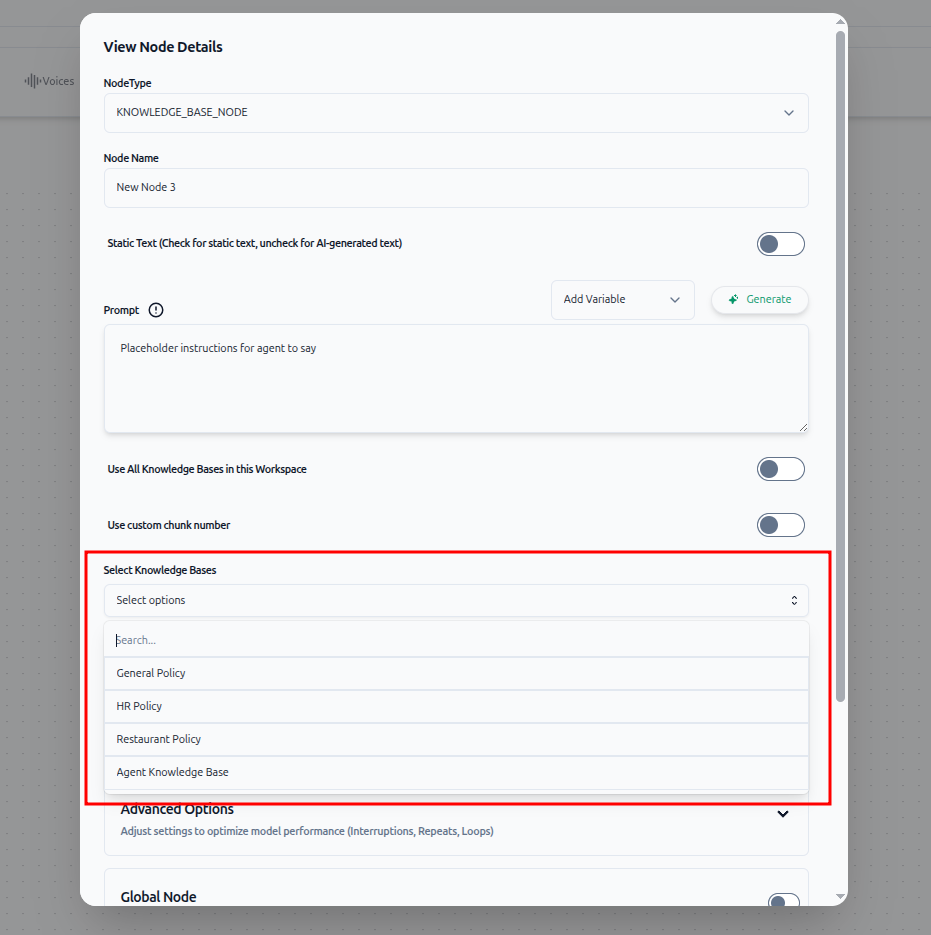The image size is (931, 935).
Task: Click the Voices waveform icon
Action: pos(32,81)
